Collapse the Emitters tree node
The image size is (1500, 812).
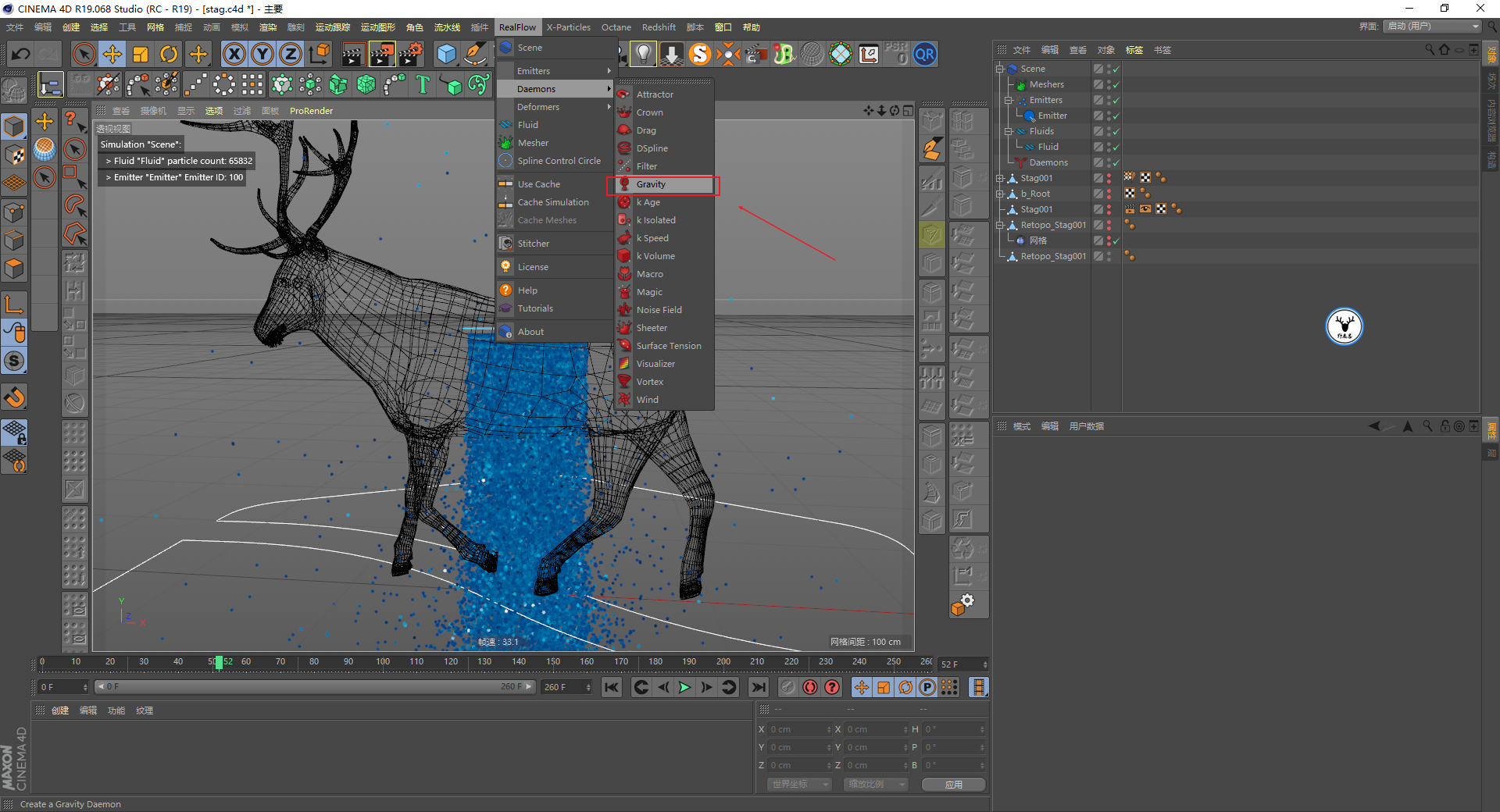1008,100
